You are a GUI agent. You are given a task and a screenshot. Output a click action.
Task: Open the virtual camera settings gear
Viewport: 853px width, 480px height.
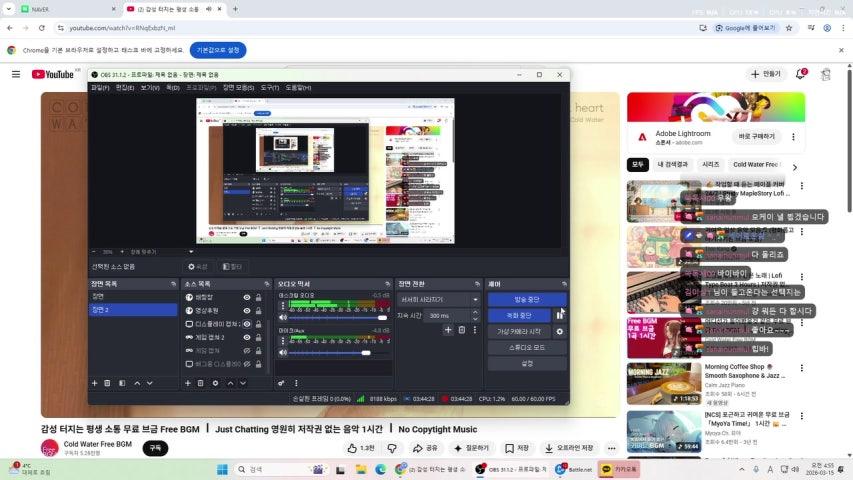click(560, 331)
